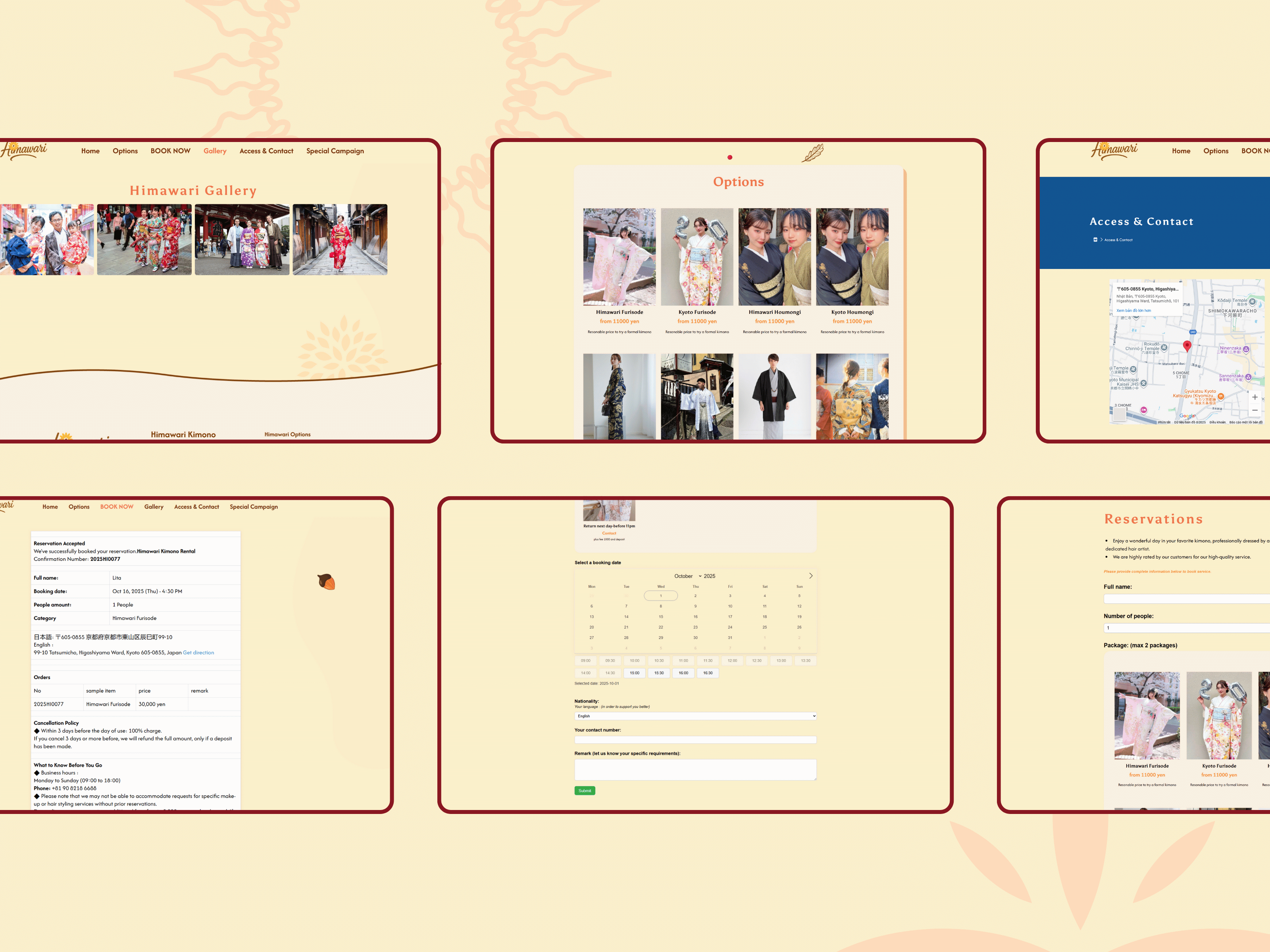Select the 16:30 time slot
This screenshot has height=952, width=1270.
click(x=708, y=673)
